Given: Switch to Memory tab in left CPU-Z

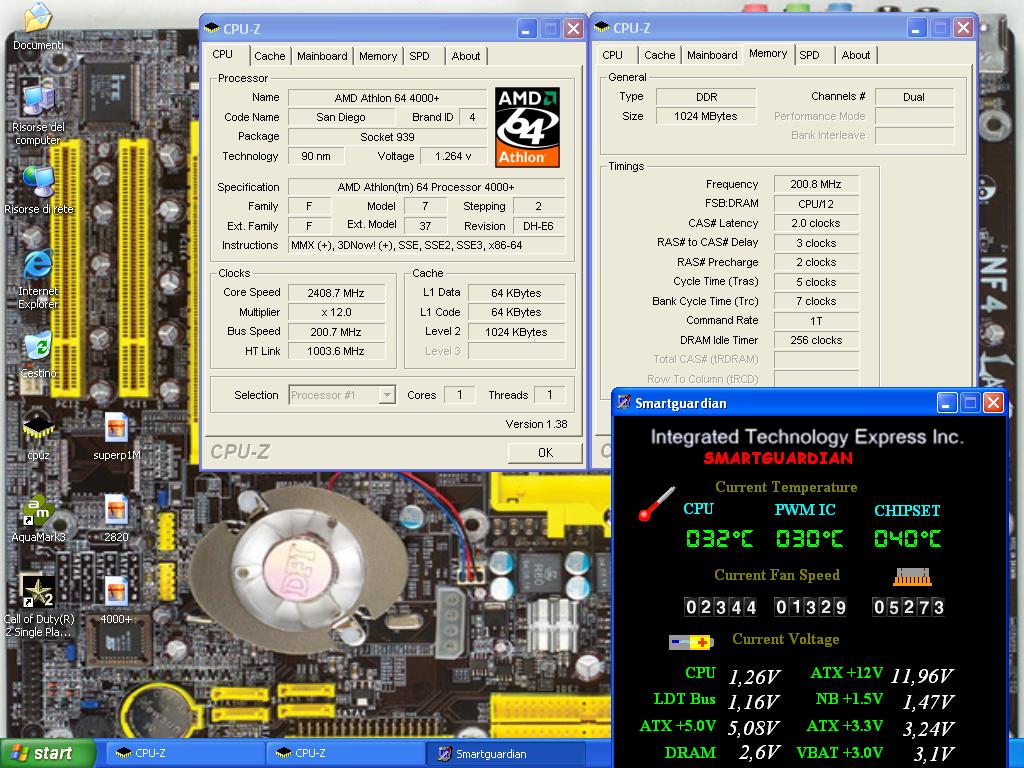Looking at the screenshot, I should [x=377, y=56].
